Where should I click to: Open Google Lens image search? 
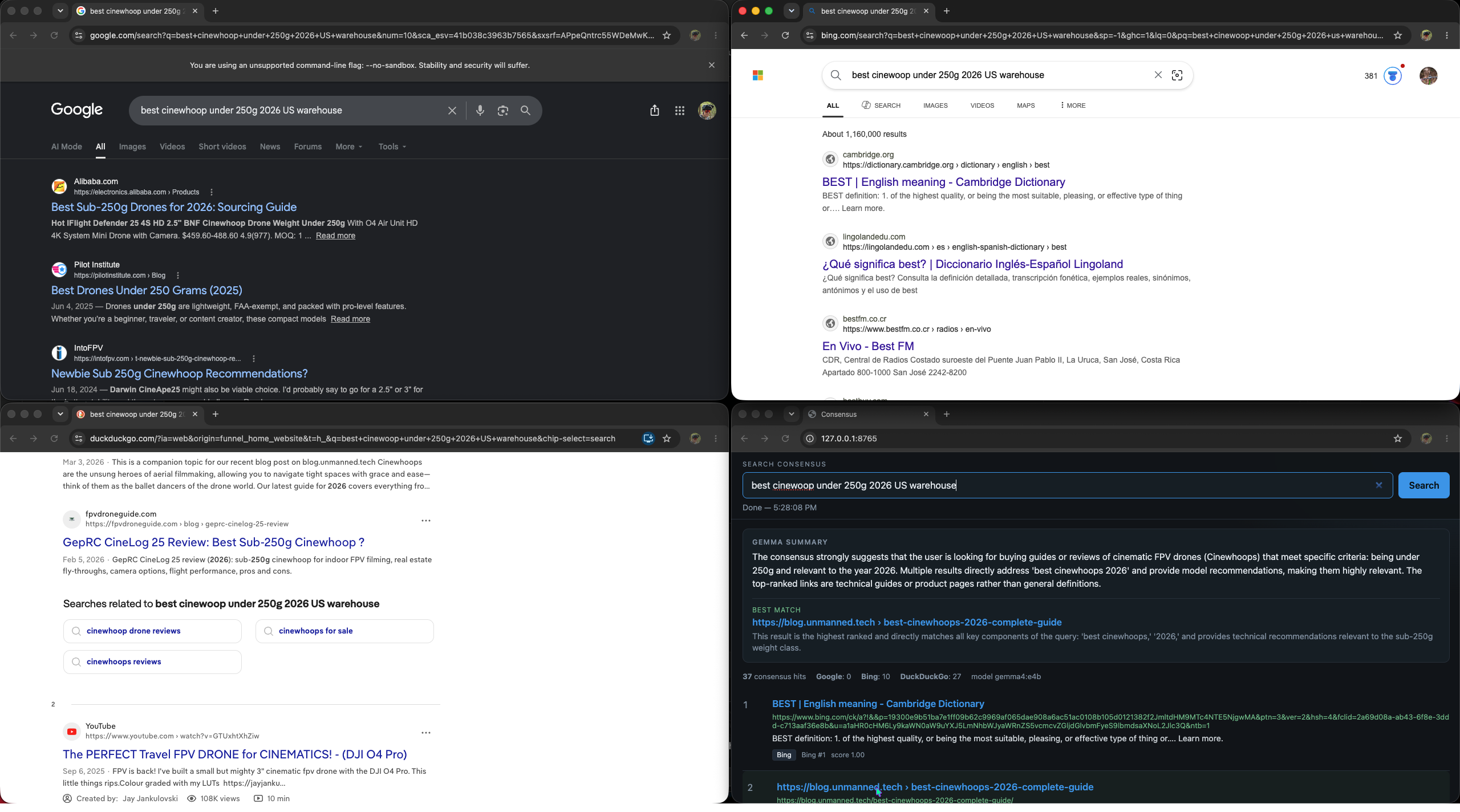click(x=502, y=111)
